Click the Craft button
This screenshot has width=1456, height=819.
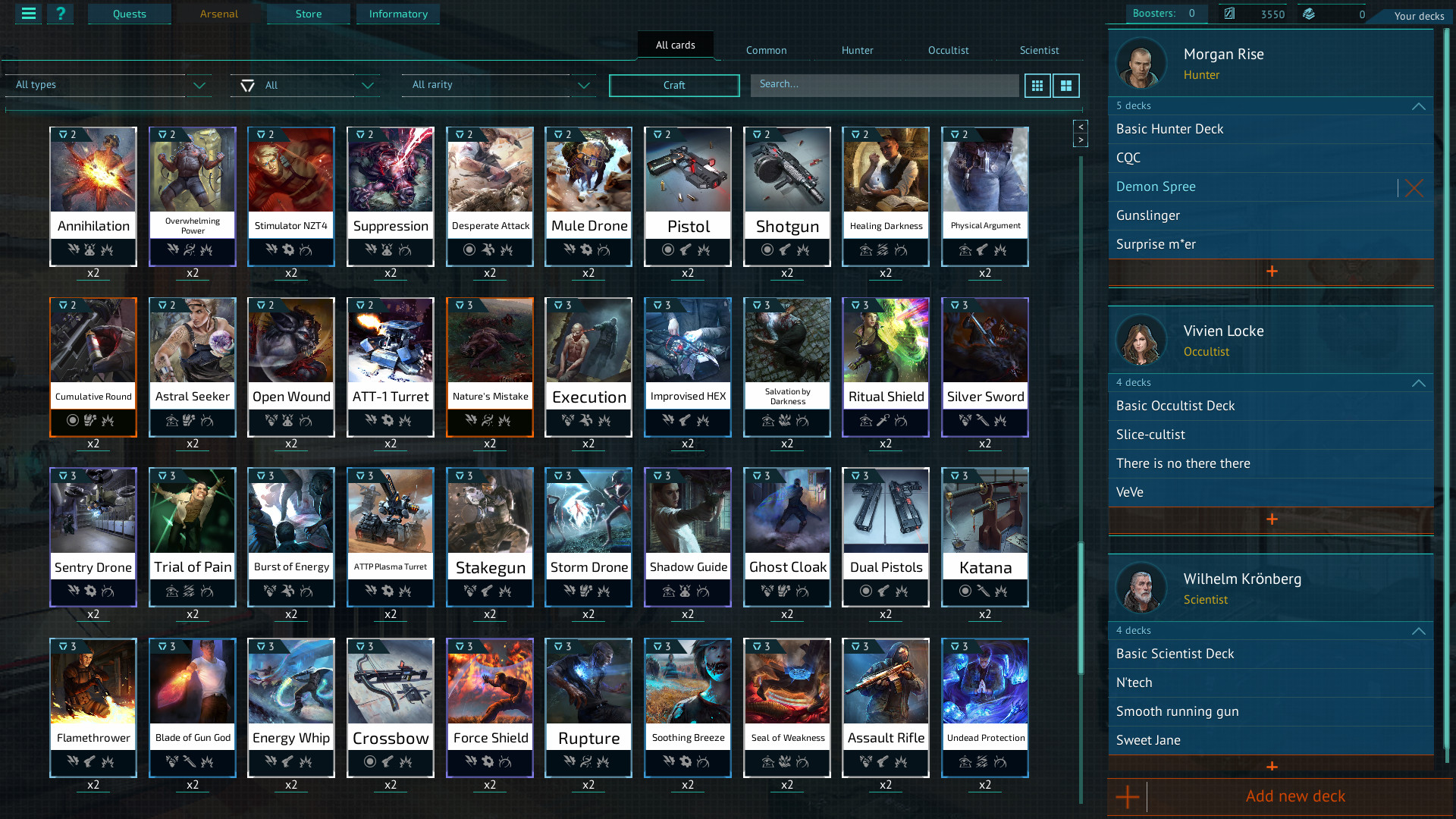pyautogui.click(x=674, y=86)
